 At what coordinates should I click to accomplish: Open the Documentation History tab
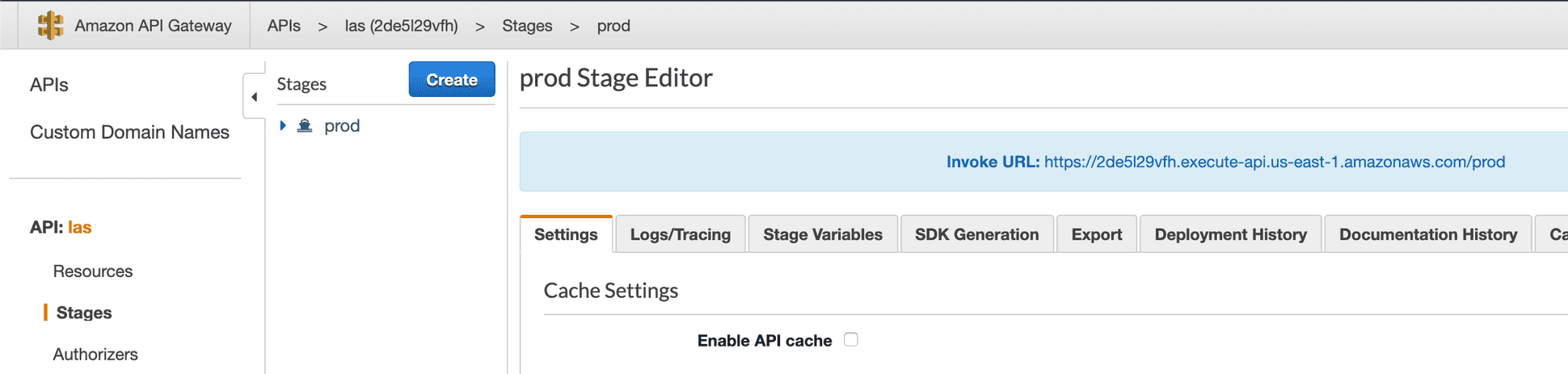click(x=1427, y=234)
